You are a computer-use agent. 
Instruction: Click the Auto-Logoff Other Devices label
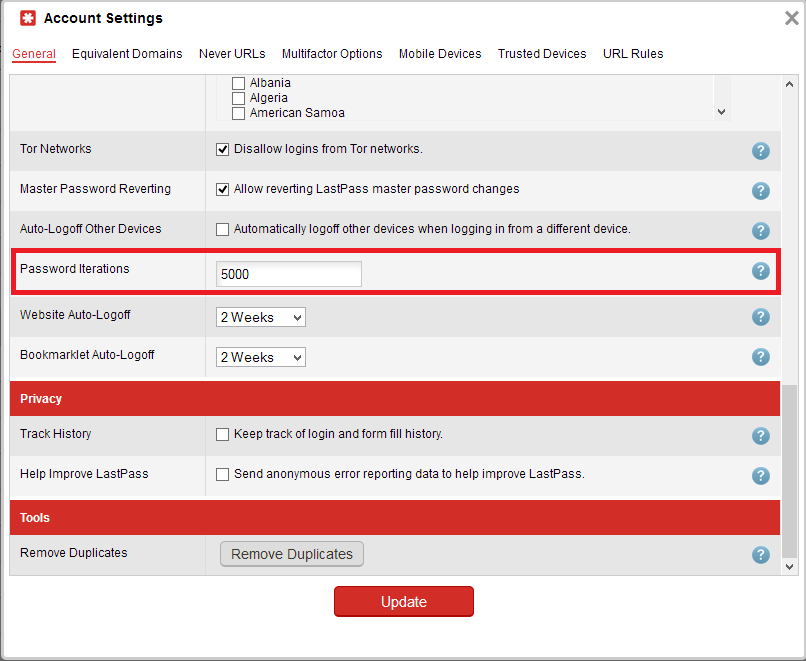point(90,229)
